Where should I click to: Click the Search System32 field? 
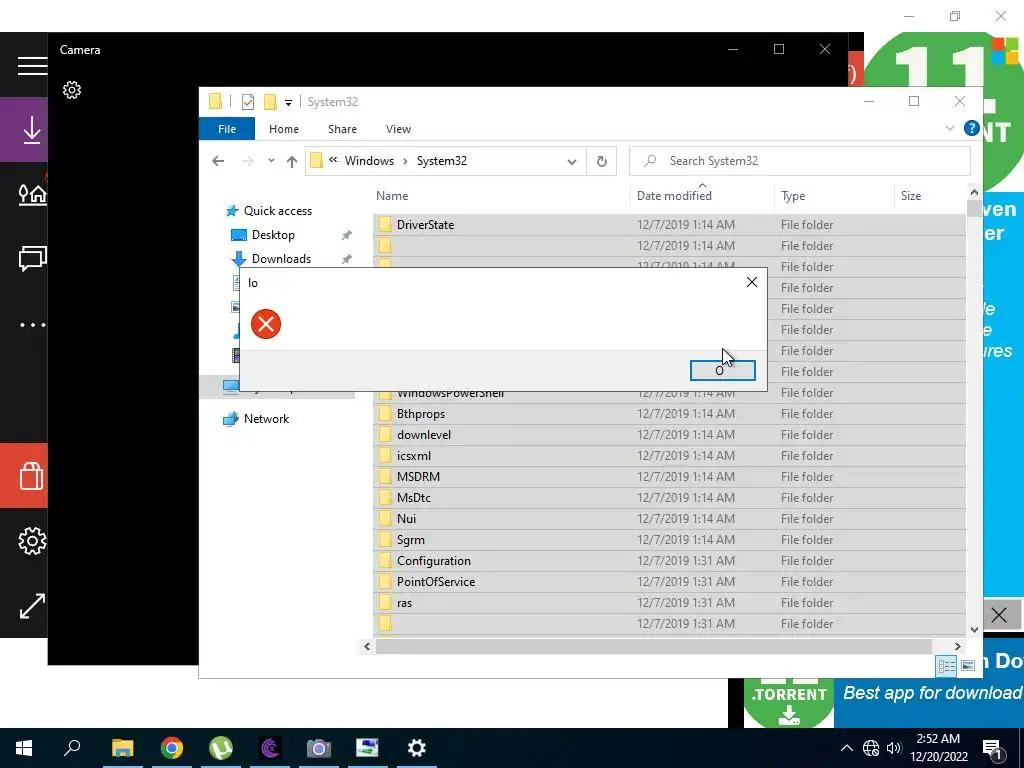[x=799, y=161]
